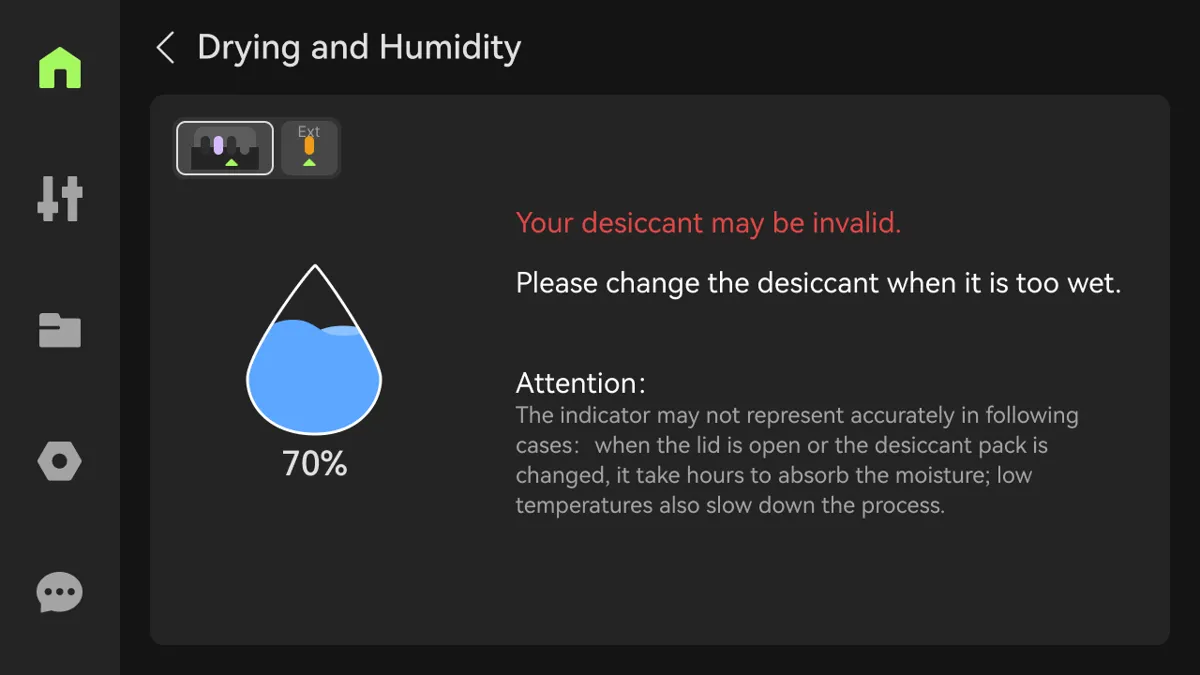Open the hexagon nut Settings icon
Screen dimensions: 1200x675
click(60, 461)
